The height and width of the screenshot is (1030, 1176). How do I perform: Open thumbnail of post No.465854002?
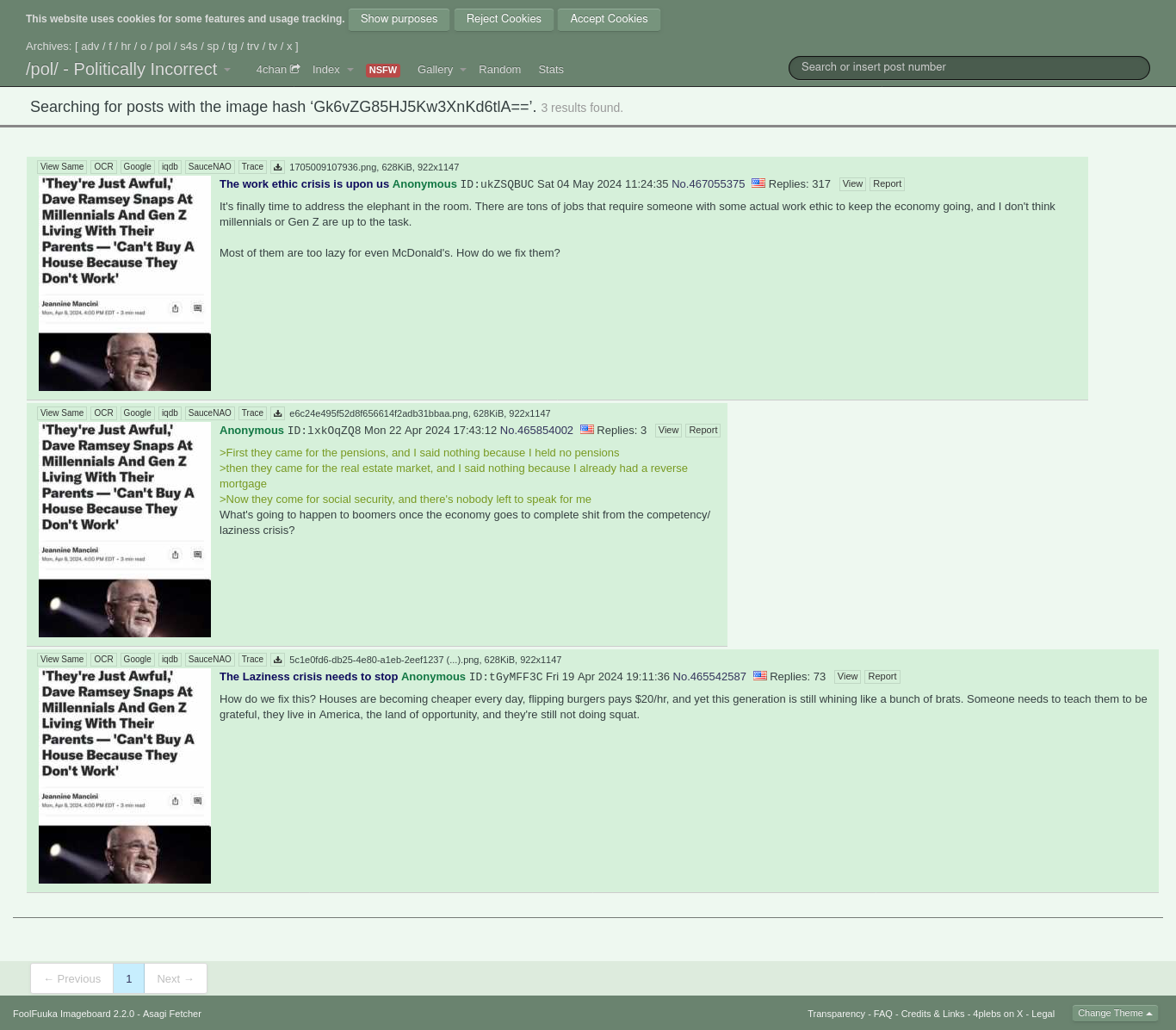tap(125, 530)
